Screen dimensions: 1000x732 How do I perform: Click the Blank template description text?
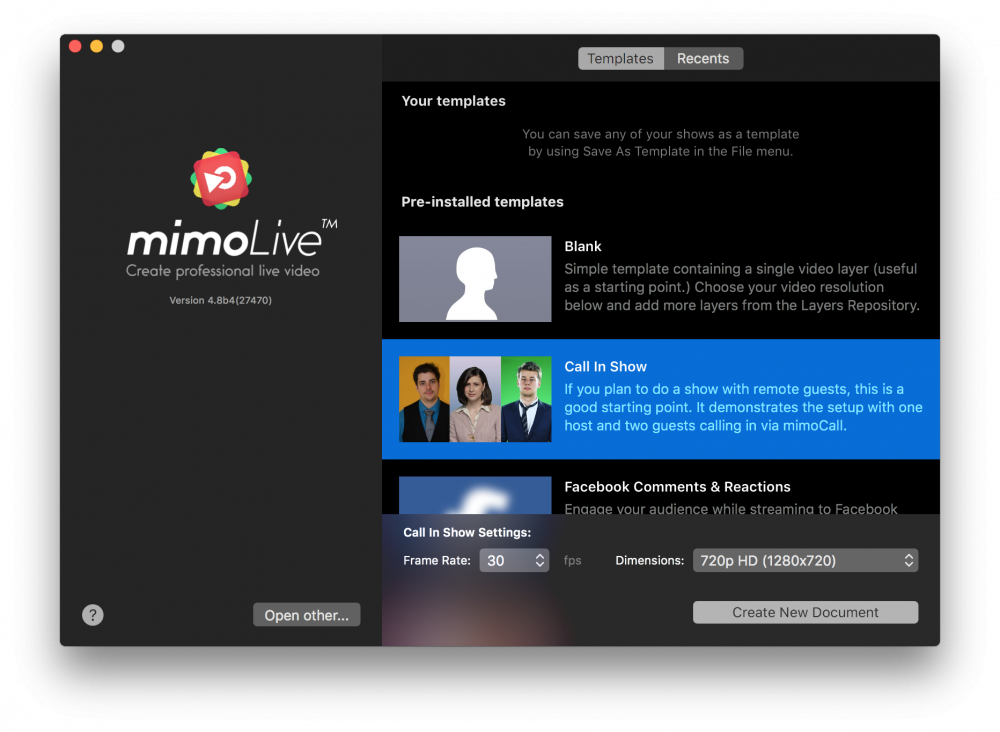(x=742, y=287)
